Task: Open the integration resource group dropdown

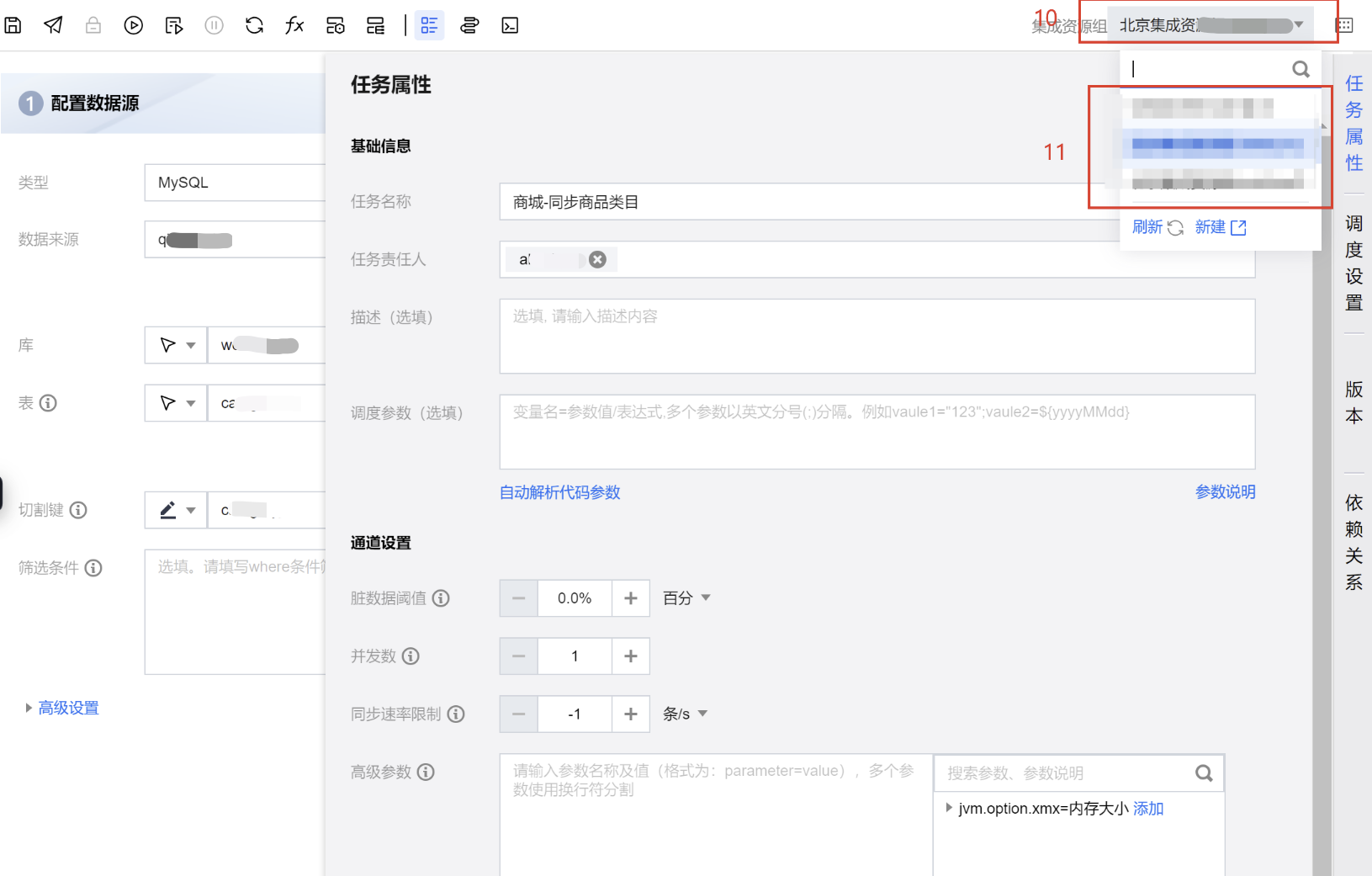Action: click(1210, 25)
